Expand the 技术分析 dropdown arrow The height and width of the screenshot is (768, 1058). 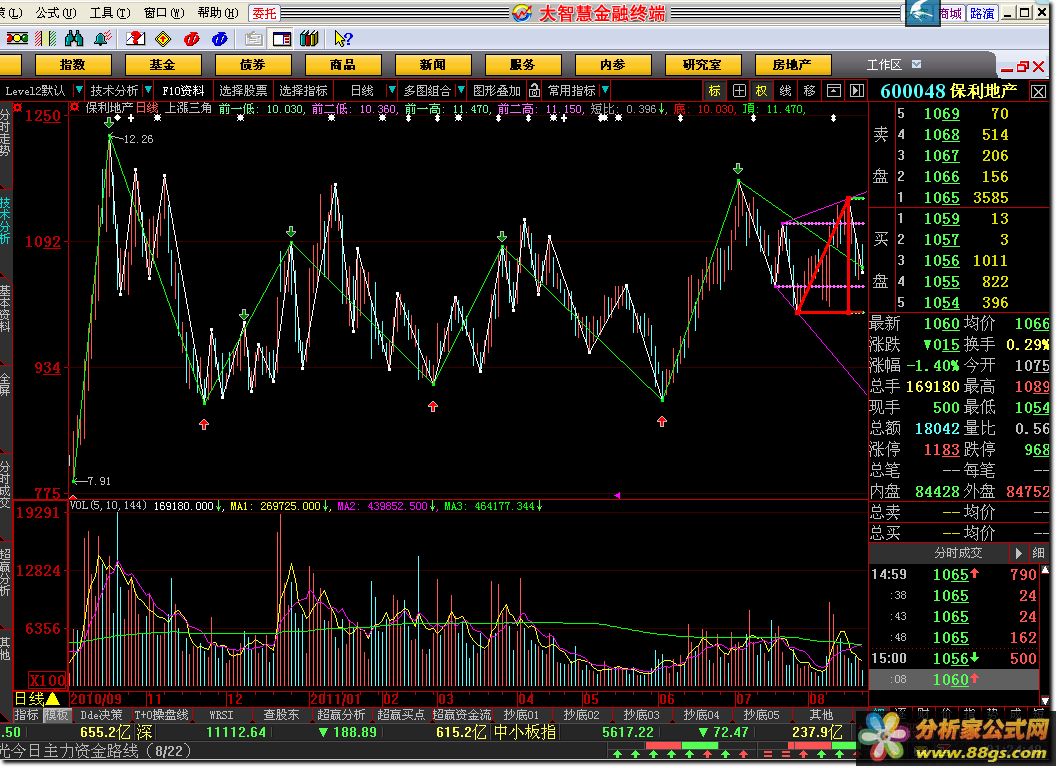[x=148, y=90]
